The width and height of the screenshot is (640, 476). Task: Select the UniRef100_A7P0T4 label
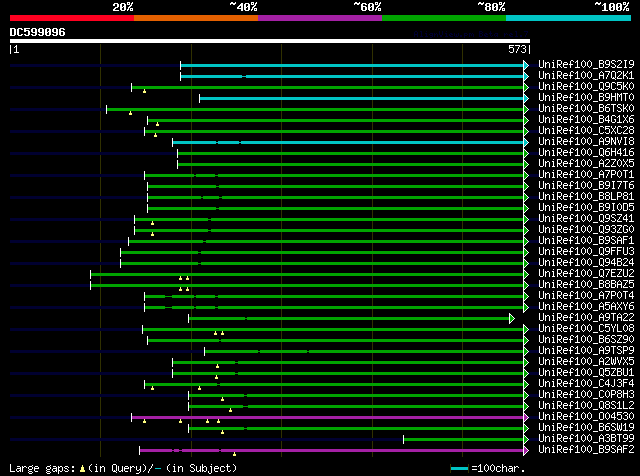[x=586, y=296]
